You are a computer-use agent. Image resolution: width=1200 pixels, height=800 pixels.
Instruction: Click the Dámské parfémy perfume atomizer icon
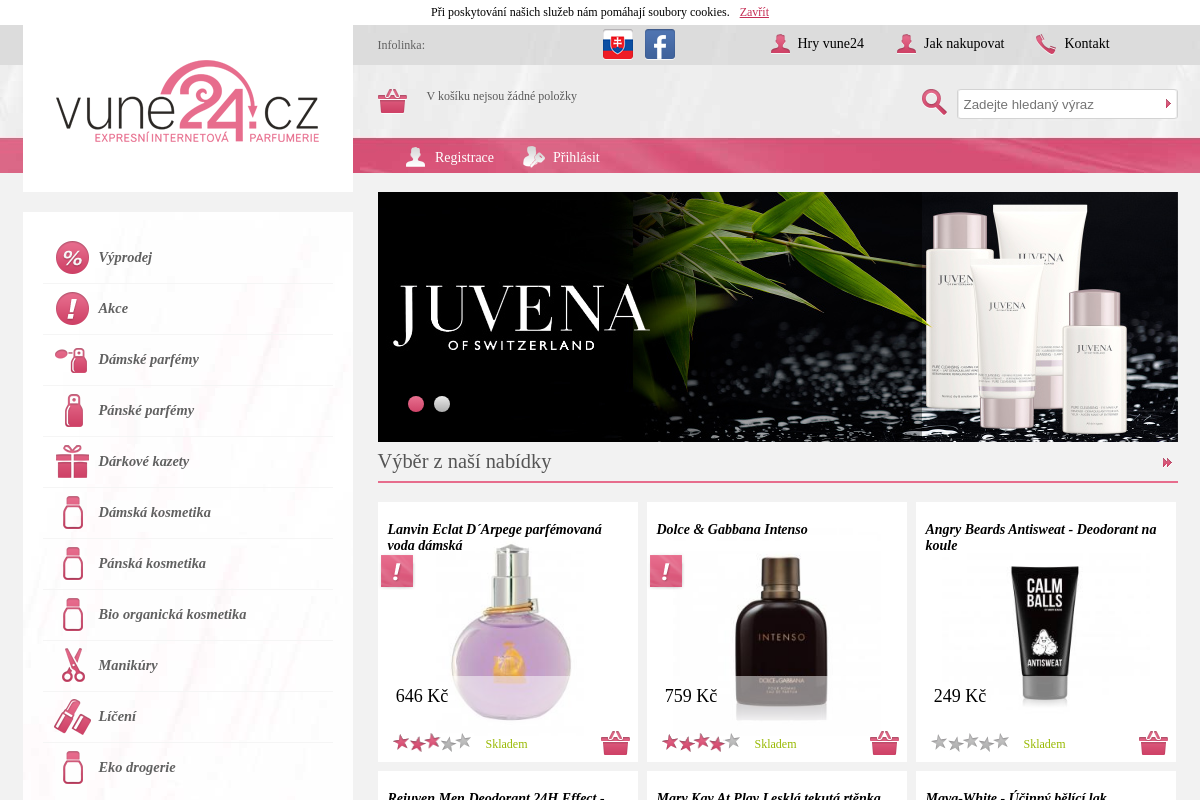pos(72,359)
